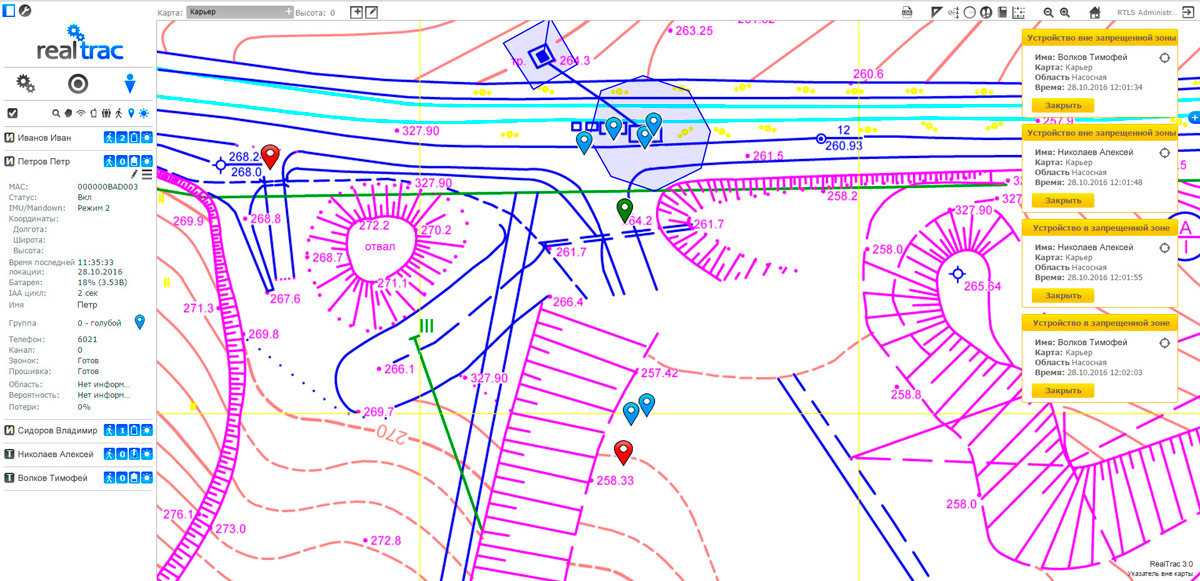Select the red marker near 258.33 label
The height and width of the screenshot is (581, 1200).
pos(624,453)
